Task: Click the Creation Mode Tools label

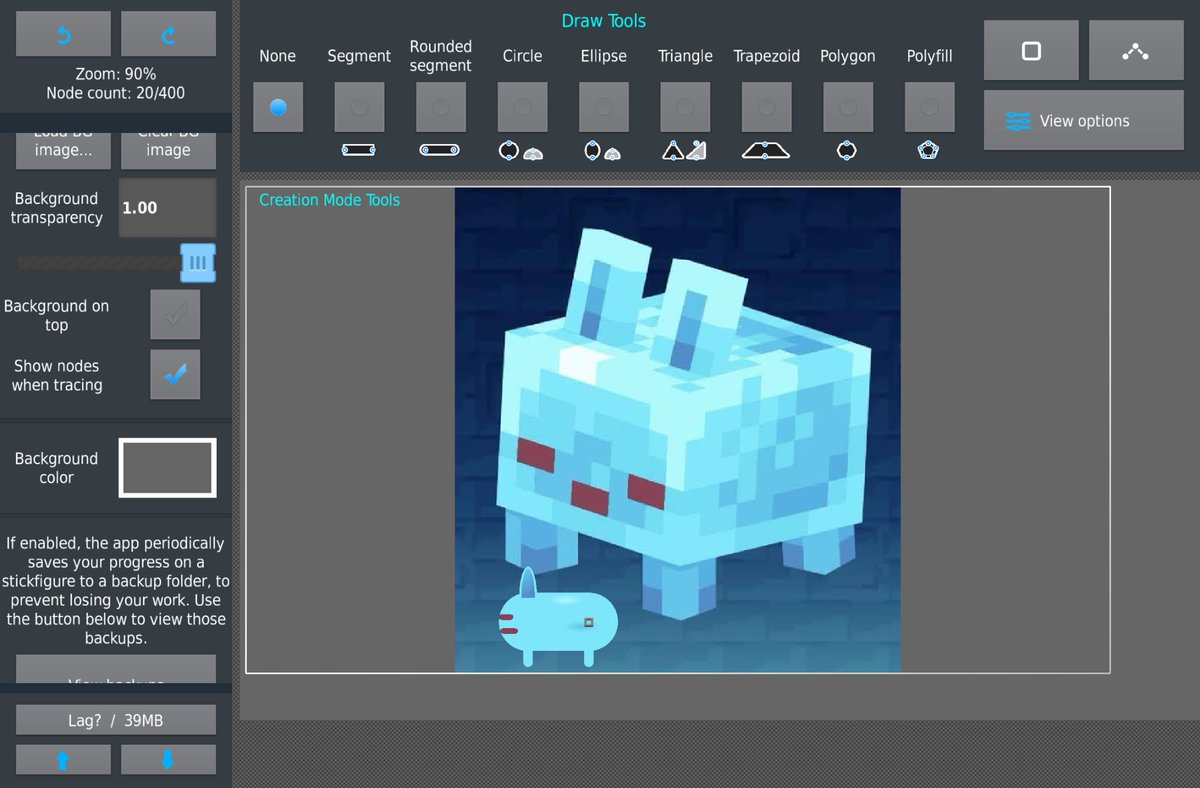Action: coord(329,200)
